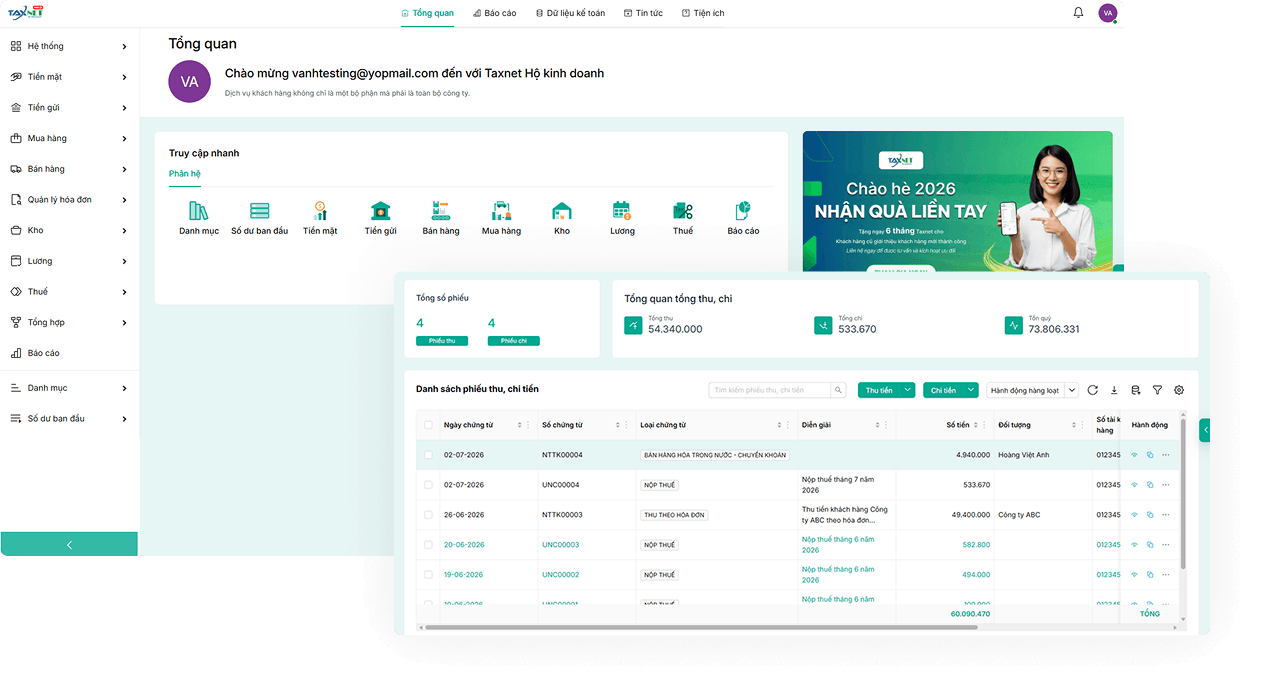Collapse the left sidebar with arrow bar

point(69,544)
